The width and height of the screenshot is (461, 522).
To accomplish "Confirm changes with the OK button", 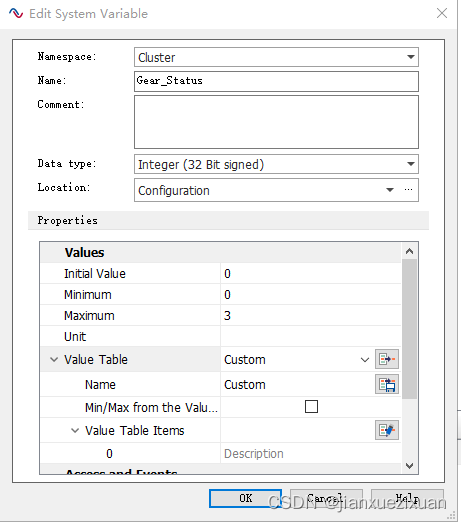I will [245, 498].
